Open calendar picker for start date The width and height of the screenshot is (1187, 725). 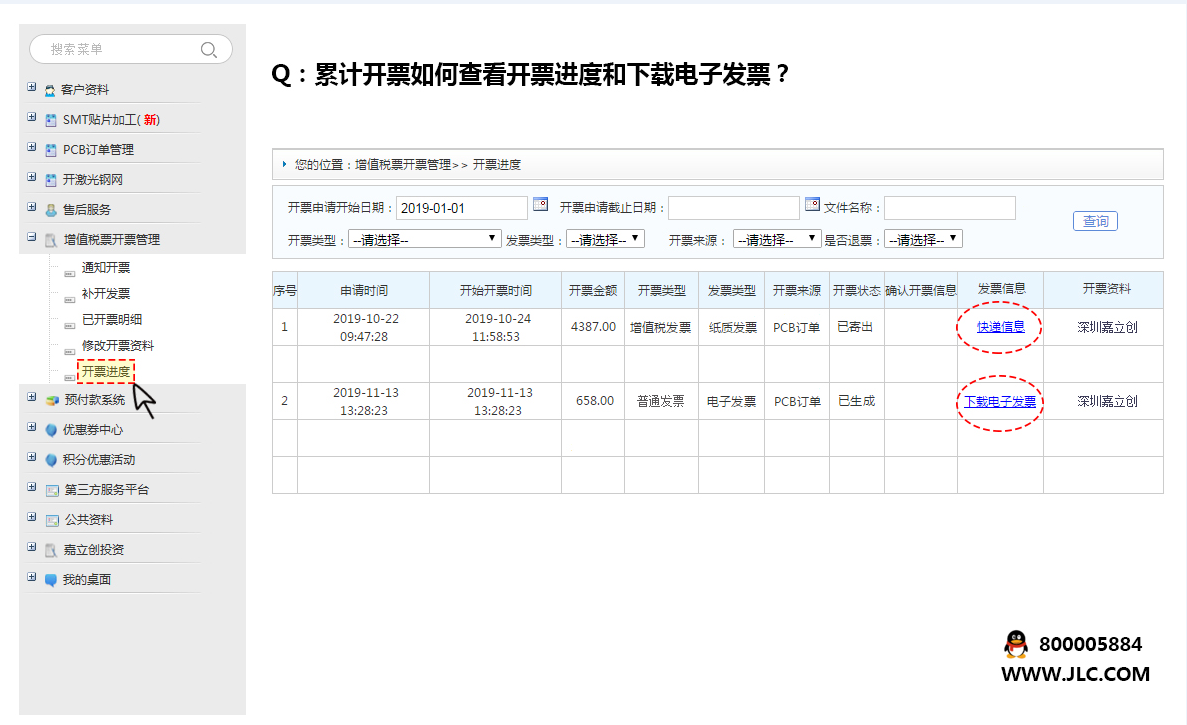coord(540,204)
